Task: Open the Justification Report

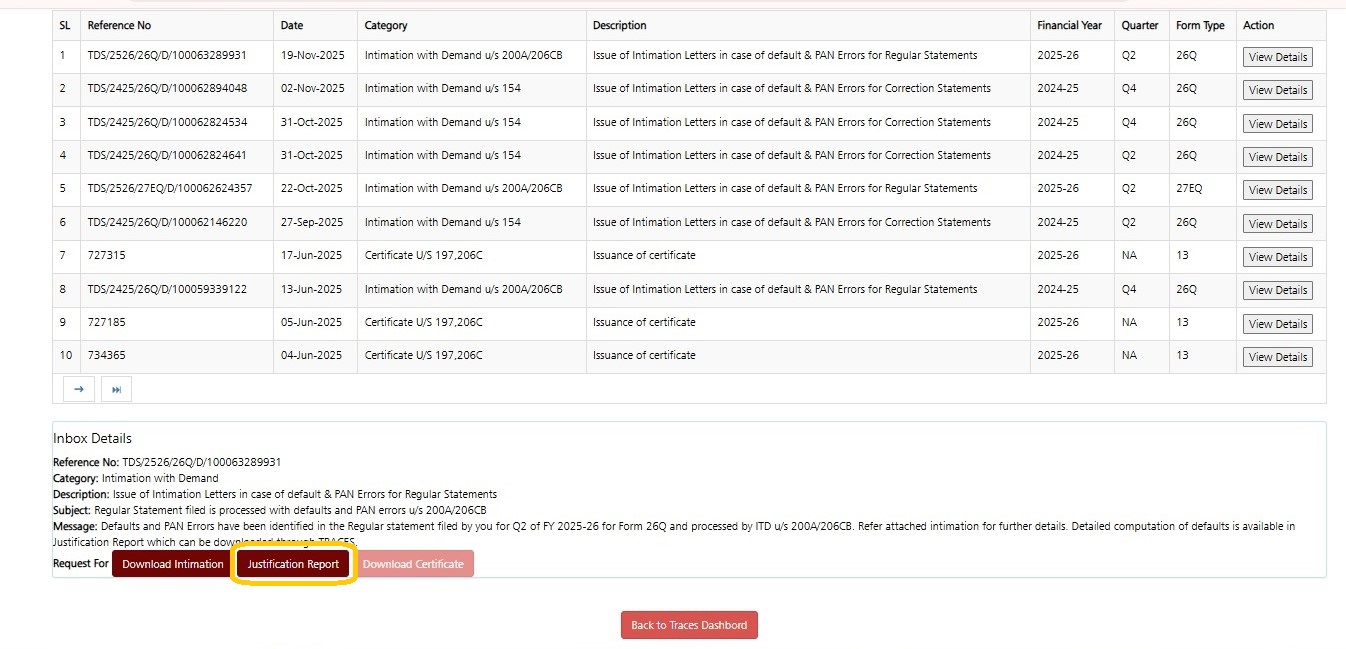Action: click(293, 564)
